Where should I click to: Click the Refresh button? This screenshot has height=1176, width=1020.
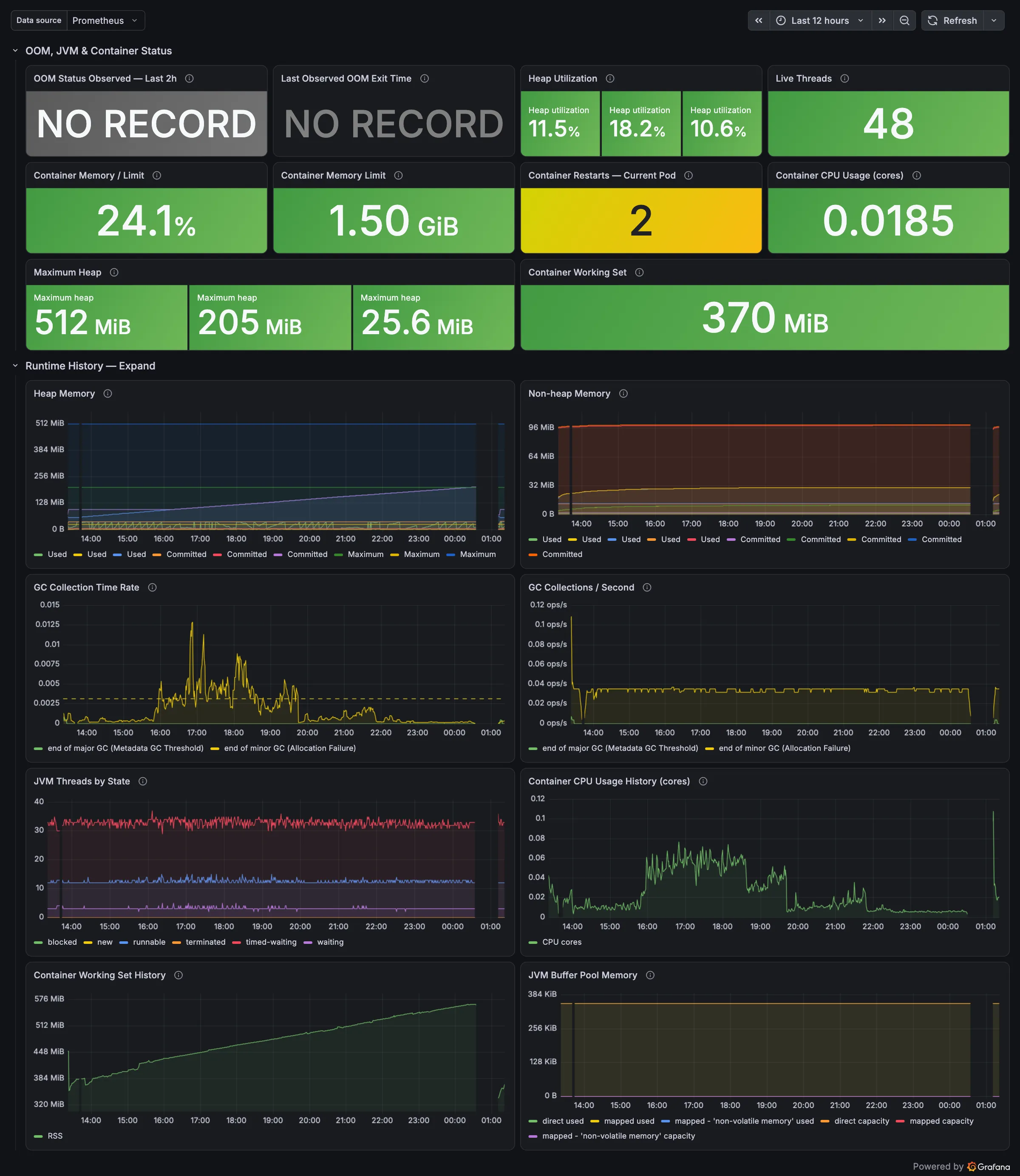coord(953,20)
